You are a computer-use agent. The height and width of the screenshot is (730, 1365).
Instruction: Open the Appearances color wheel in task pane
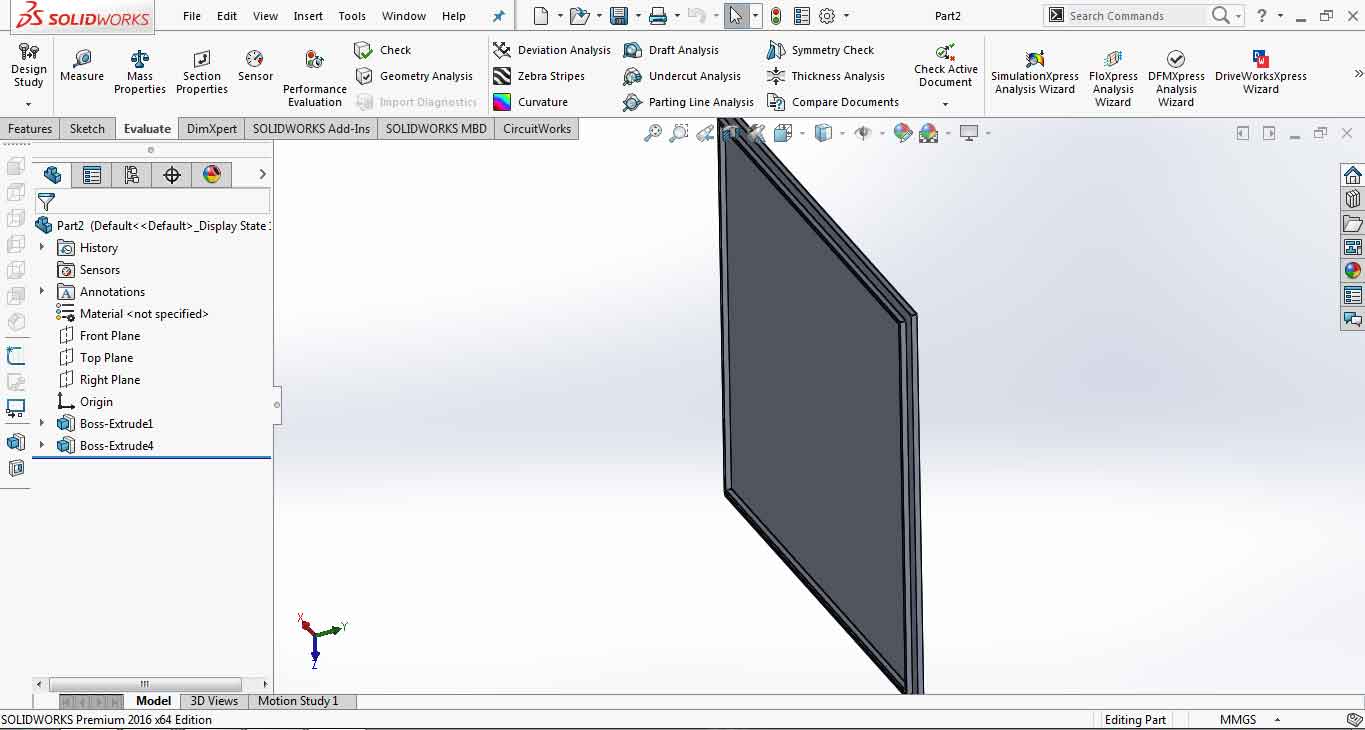[x=1352, y=270]
